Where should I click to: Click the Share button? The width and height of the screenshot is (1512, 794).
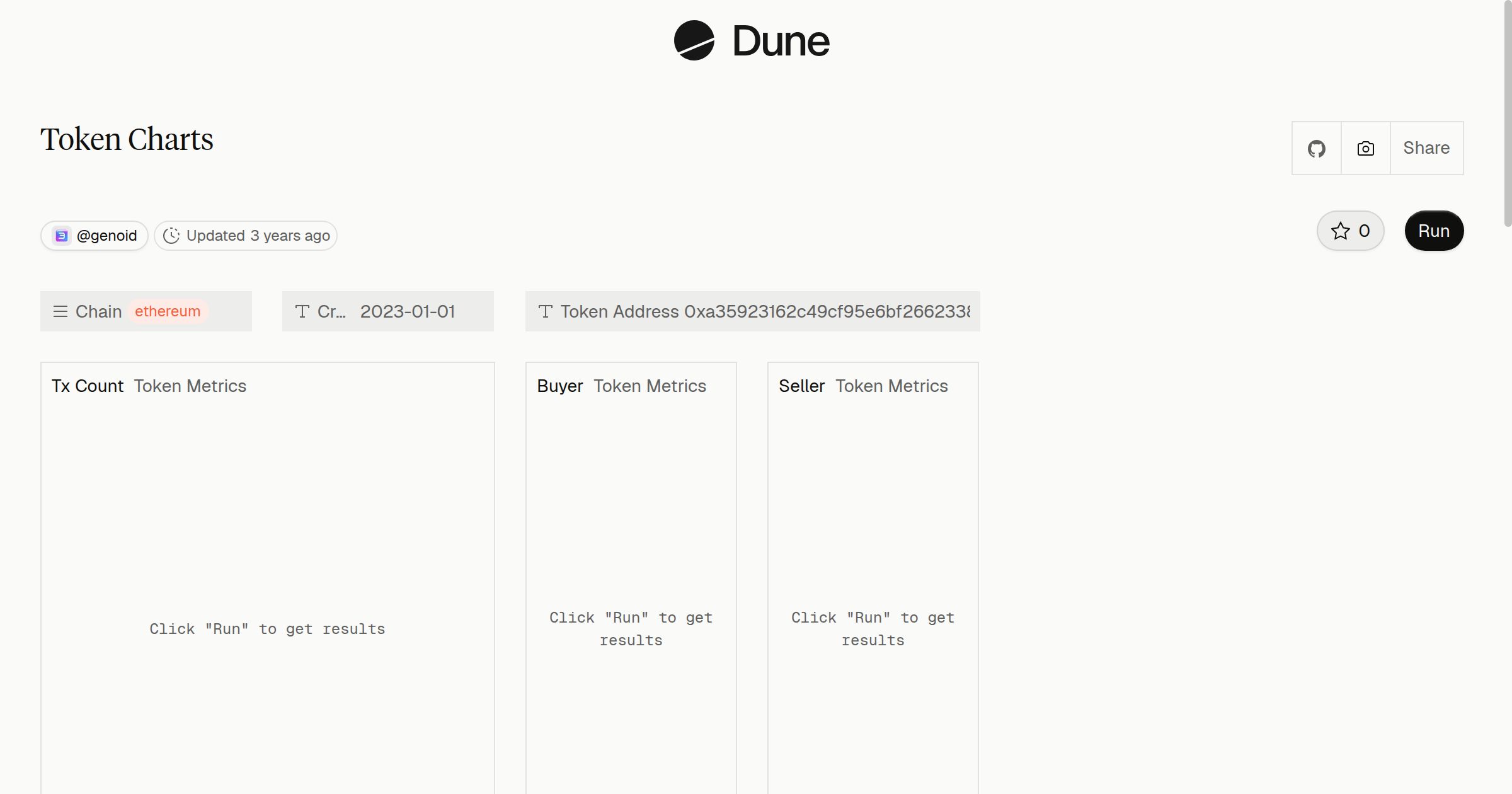(1427, 148)
